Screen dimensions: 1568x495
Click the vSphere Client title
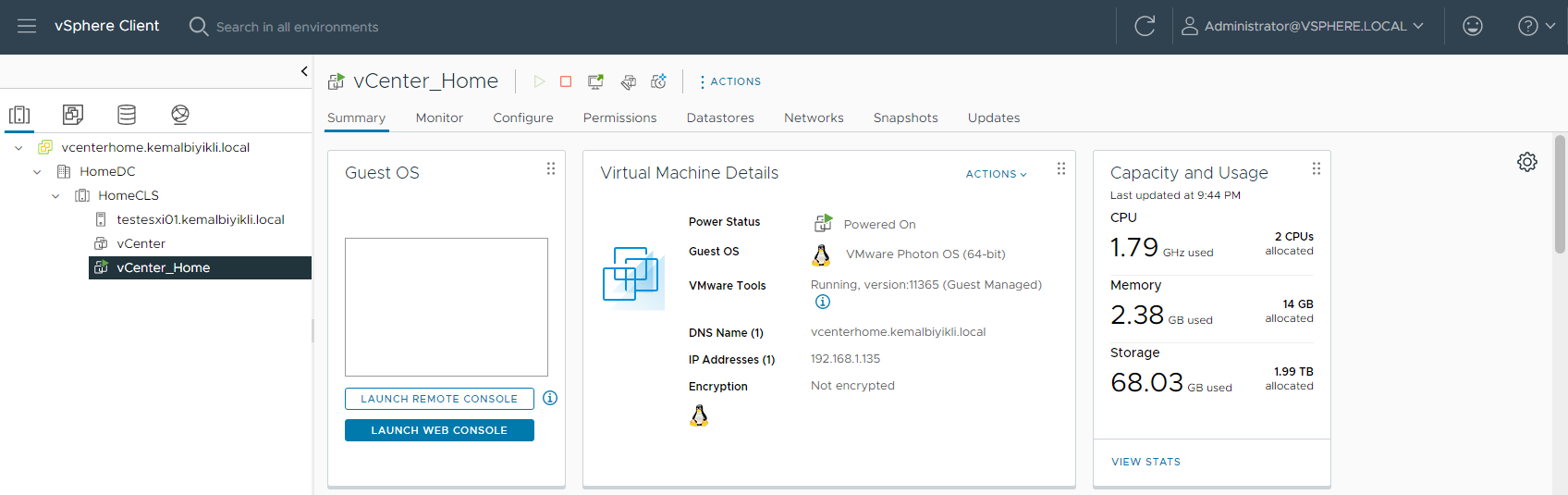coord(106,26)
